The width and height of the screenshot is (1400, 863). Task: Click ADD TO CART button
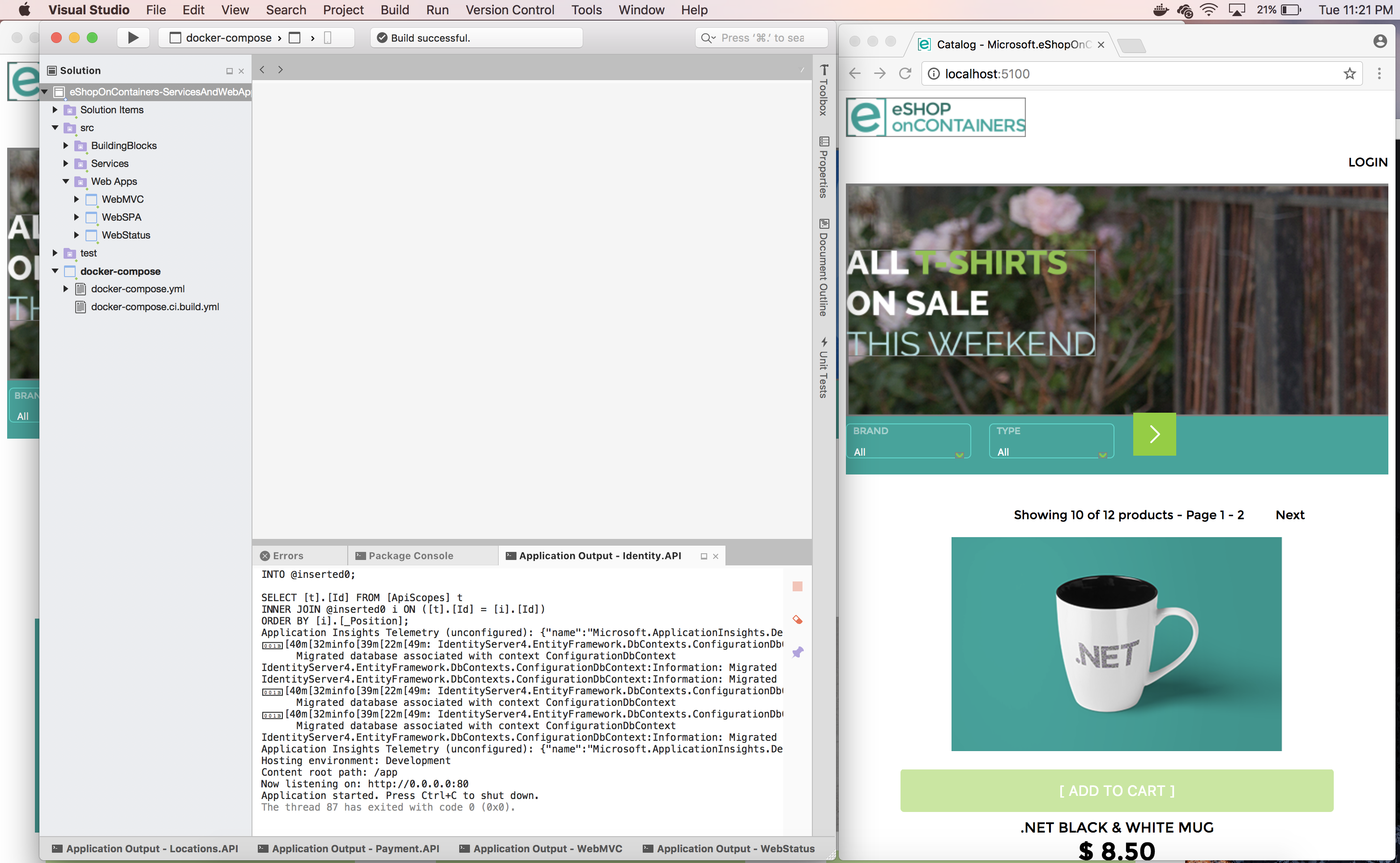pos(1116,790)
